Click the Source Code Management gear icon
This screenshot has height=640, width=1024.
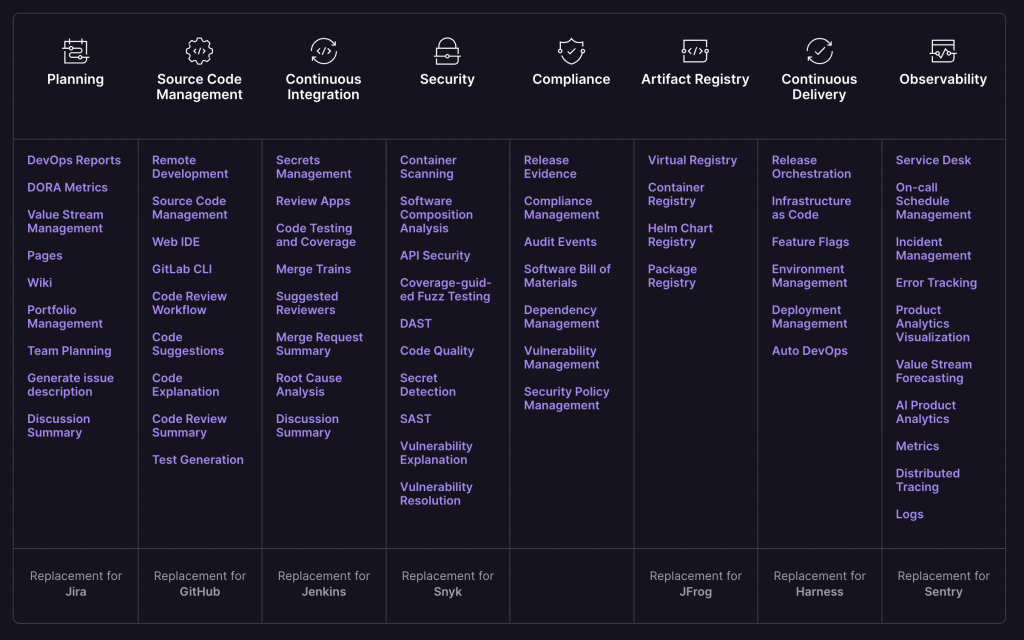(199, 51)
